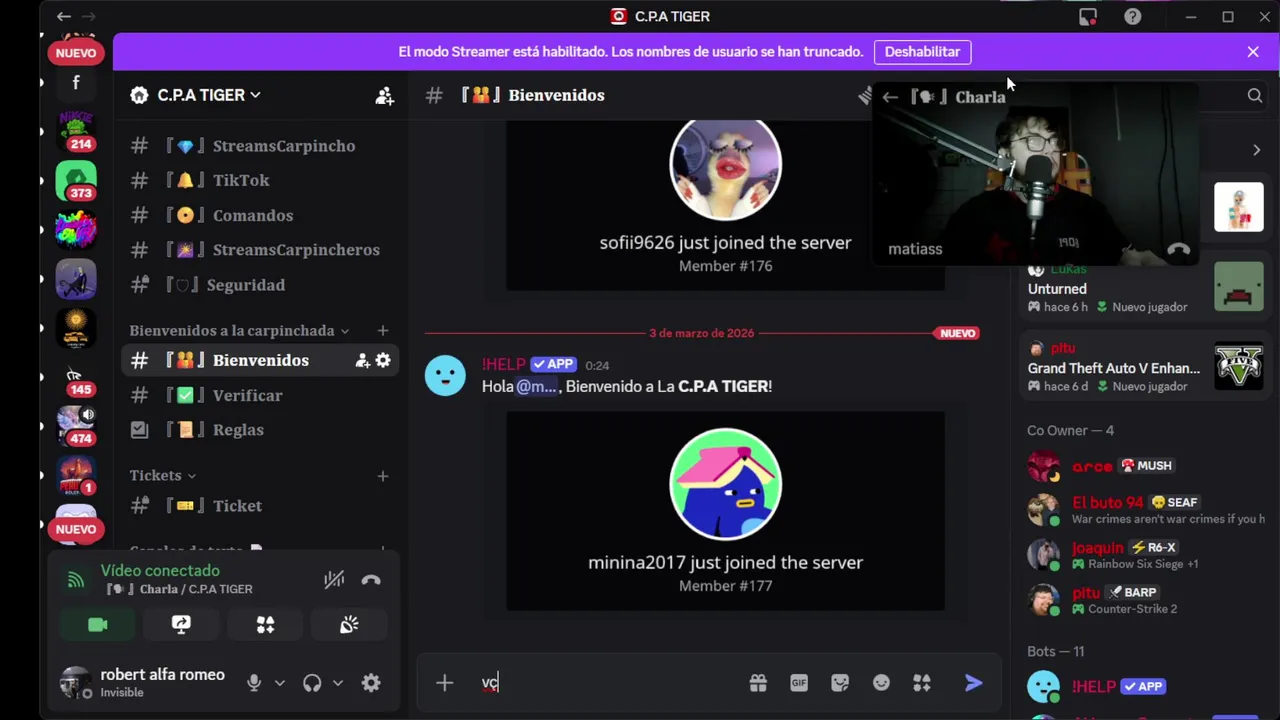Mute the microphone

(x=254, y=683)
